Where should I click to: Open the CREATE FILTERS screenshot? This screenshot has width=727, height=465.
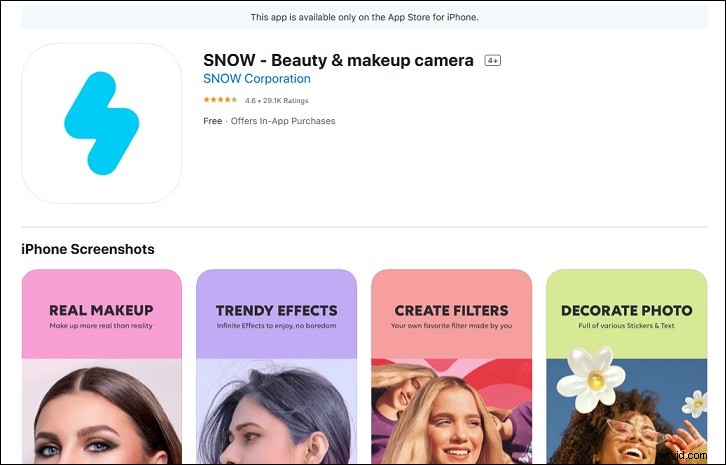[452, 366]
